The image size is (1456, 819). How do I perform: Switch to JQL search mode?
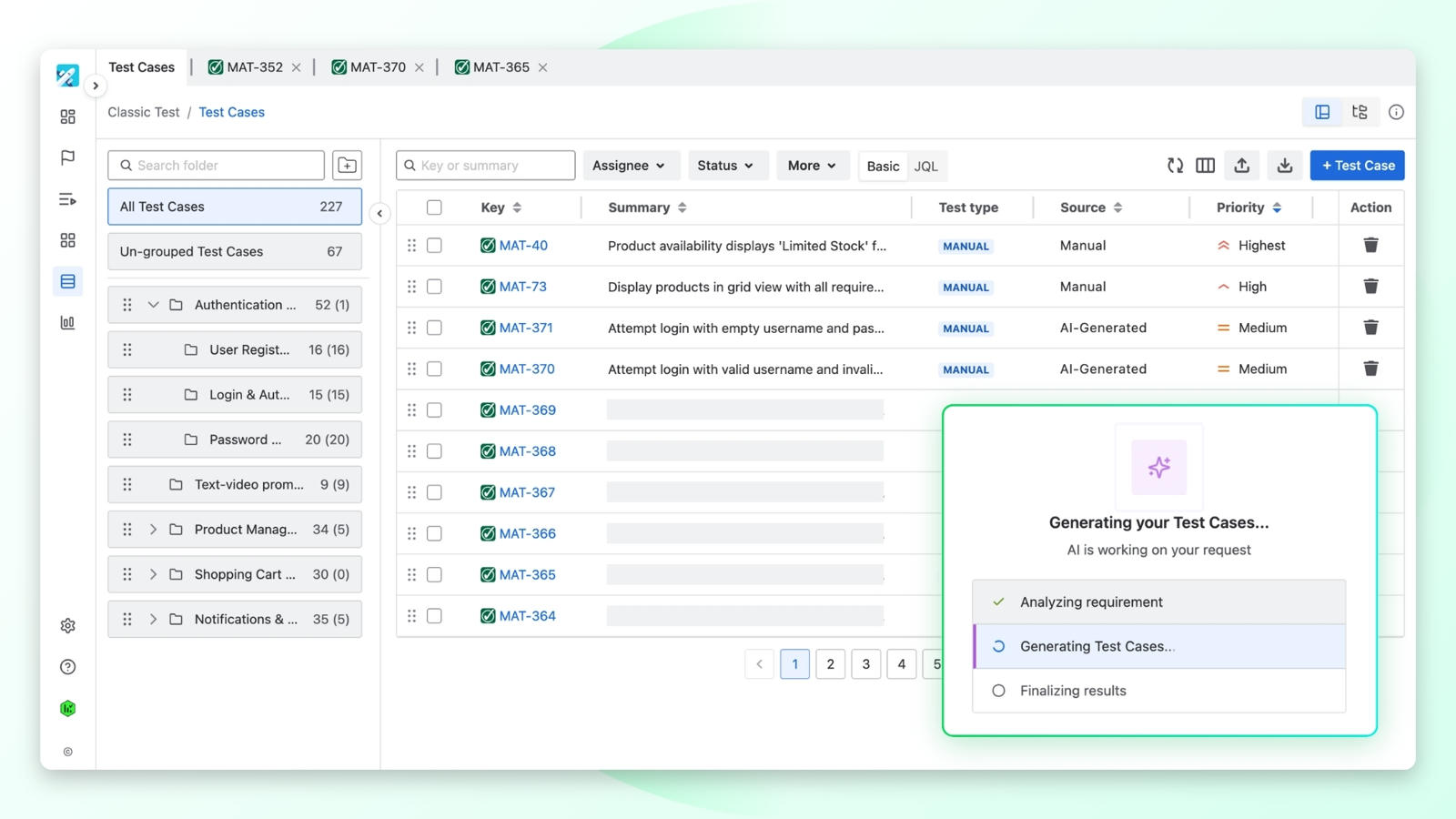tap(925, 167)
